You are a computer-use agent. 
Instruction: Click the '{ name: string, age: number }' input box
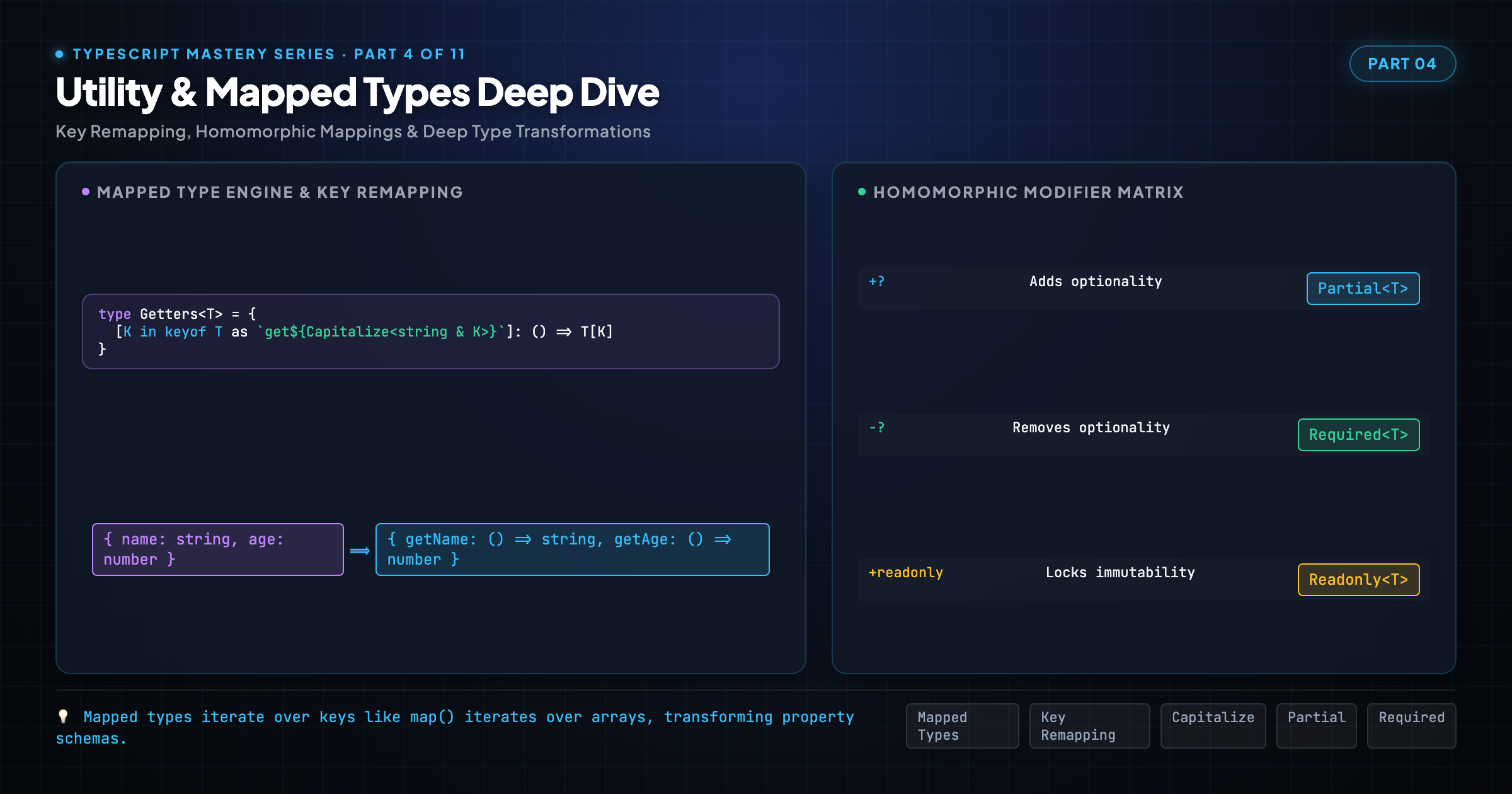[218, 549]
